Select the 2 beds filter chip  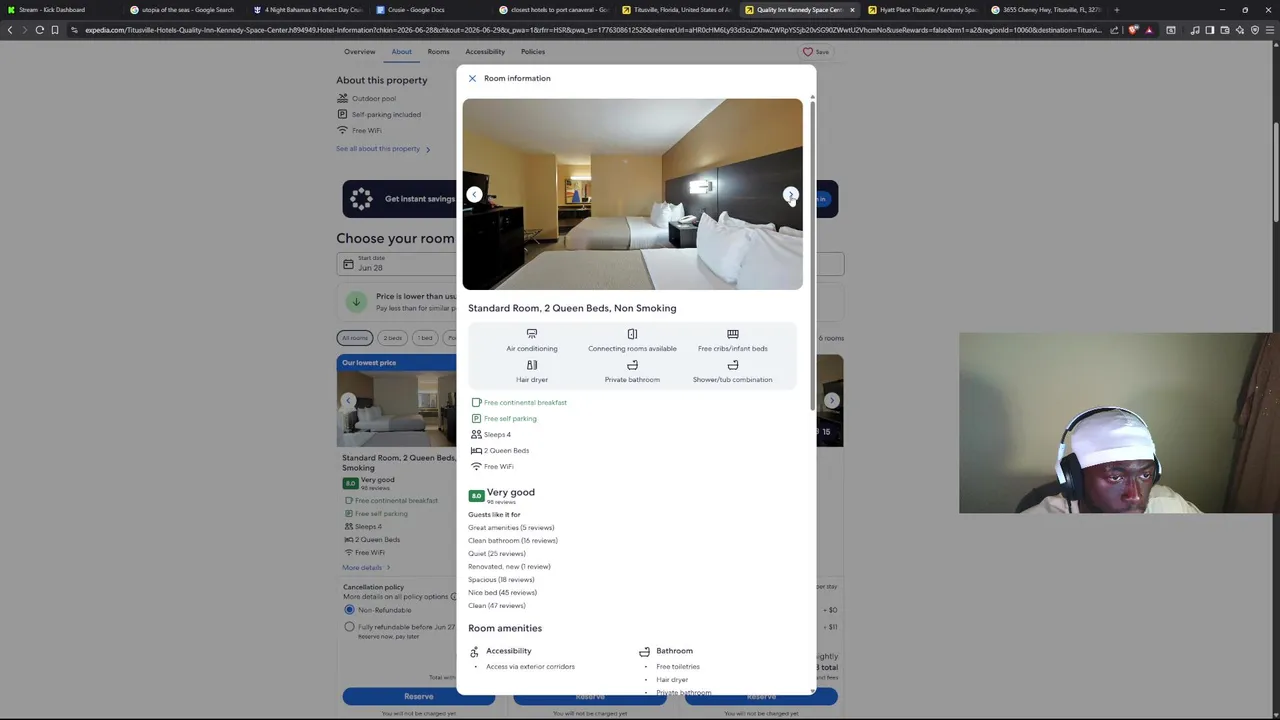[x=393, y=338]
